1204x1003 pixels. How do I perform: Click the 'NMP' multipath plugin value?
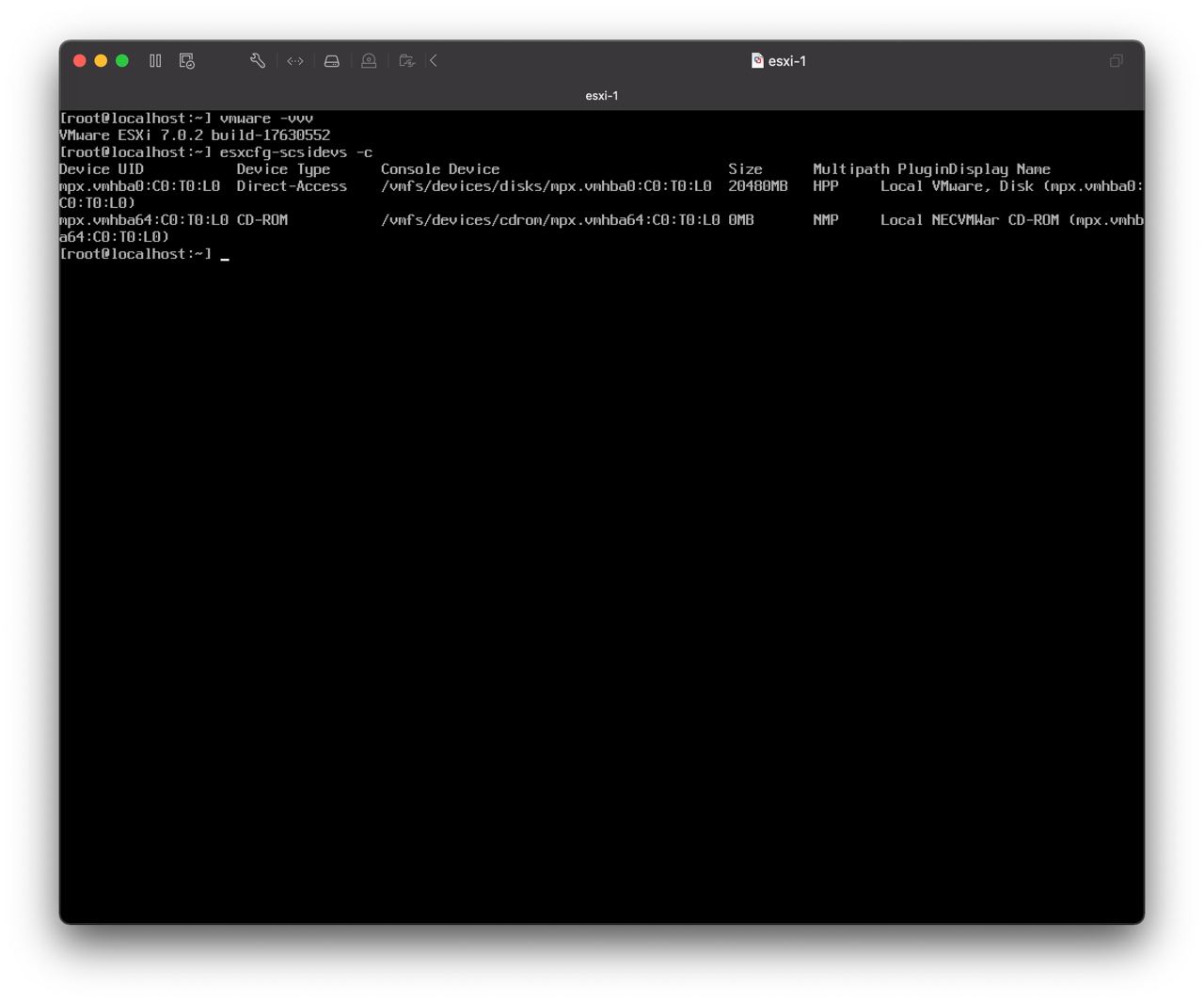tap(826, 220)
